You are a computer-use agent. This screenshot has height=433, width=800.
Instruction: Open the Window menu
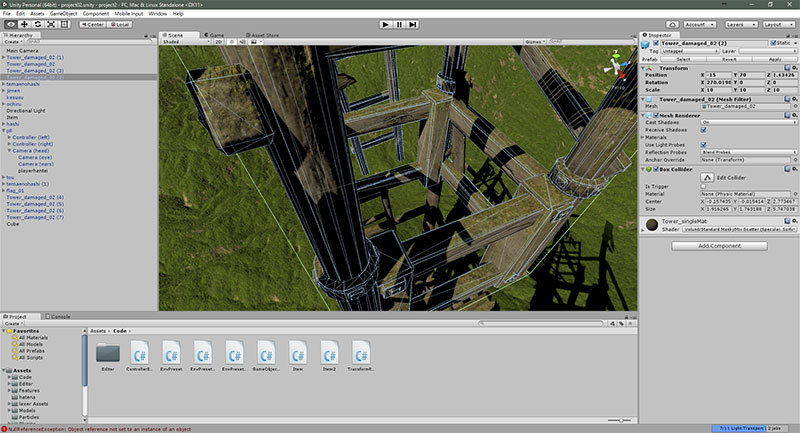pyautogui.click(x=158, y=14)
